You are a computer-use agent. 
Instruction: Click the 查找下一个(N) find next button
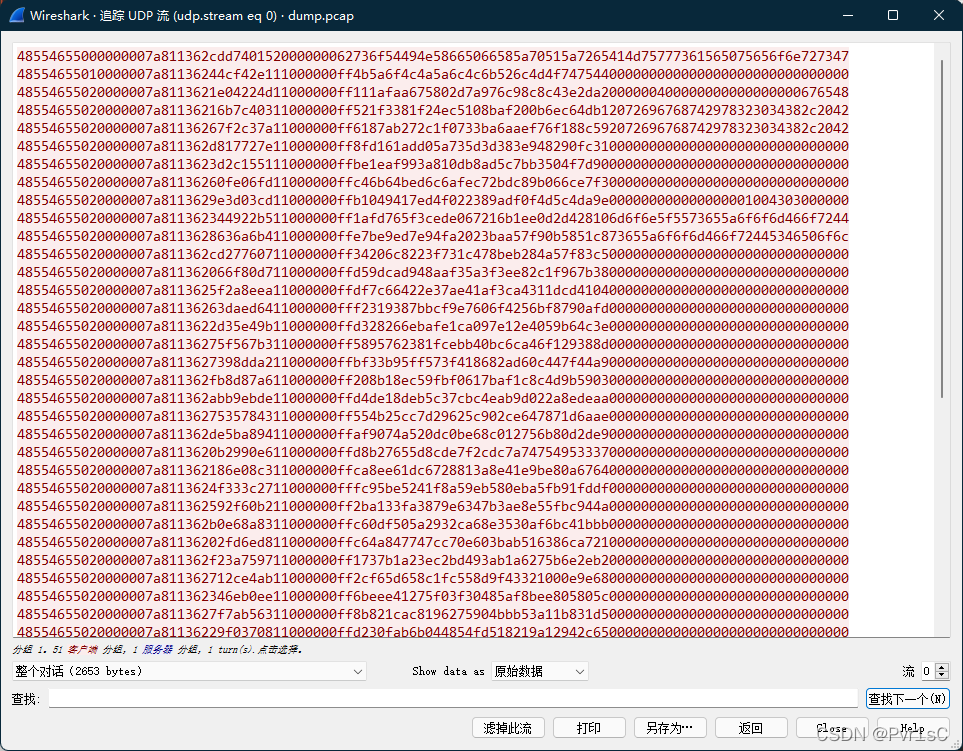(907, 698)
